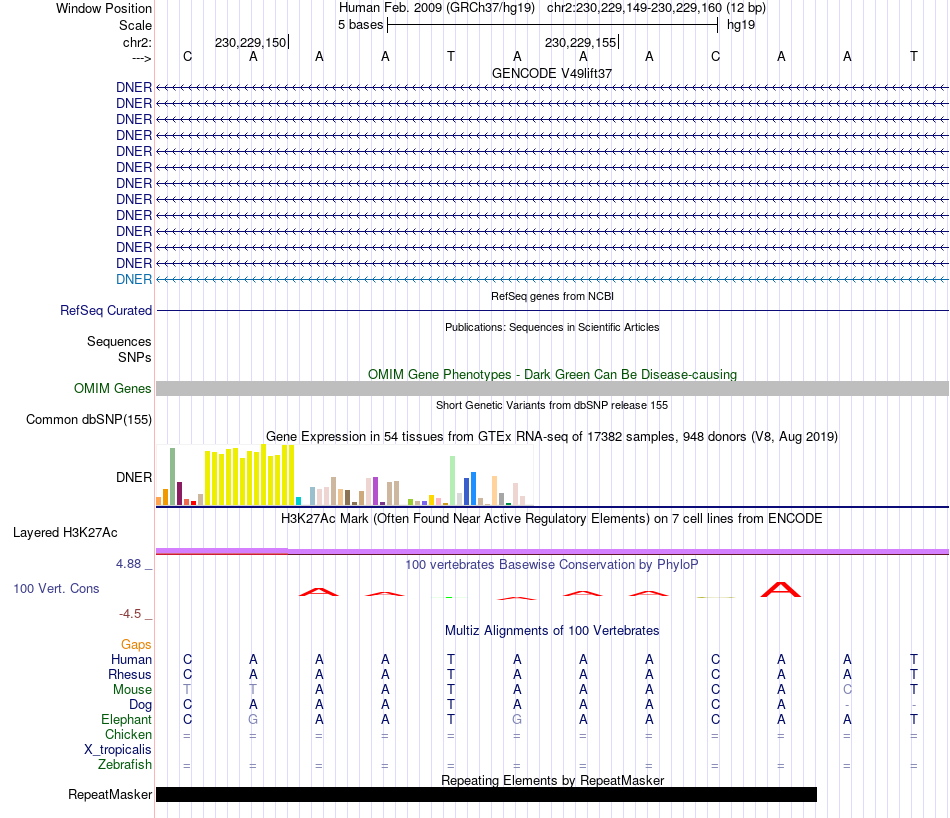This screenshot has height=818, width=950.
Task: Click the 230,229,155 position marker
Action: coord(581,42)
